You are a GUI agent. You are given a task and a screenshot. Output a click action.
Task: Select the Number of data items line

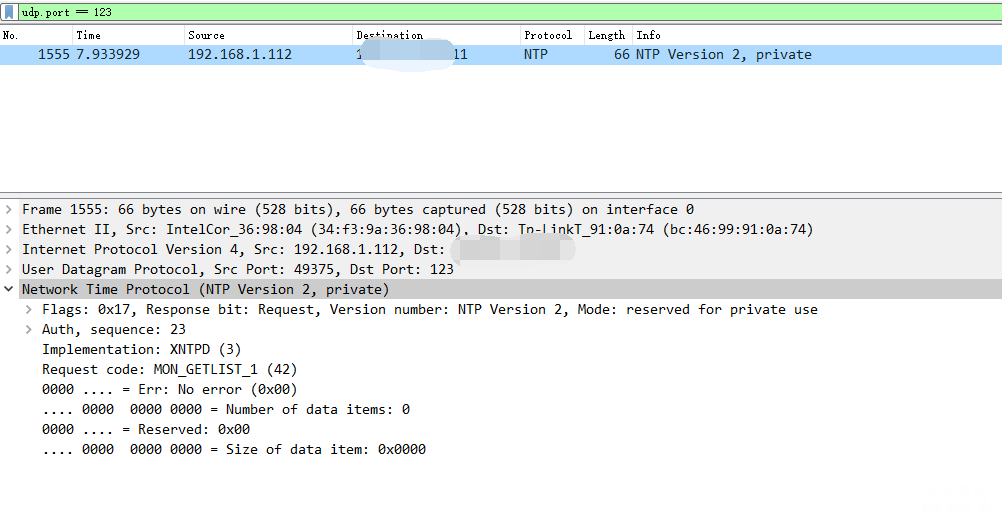pos(226,409)
